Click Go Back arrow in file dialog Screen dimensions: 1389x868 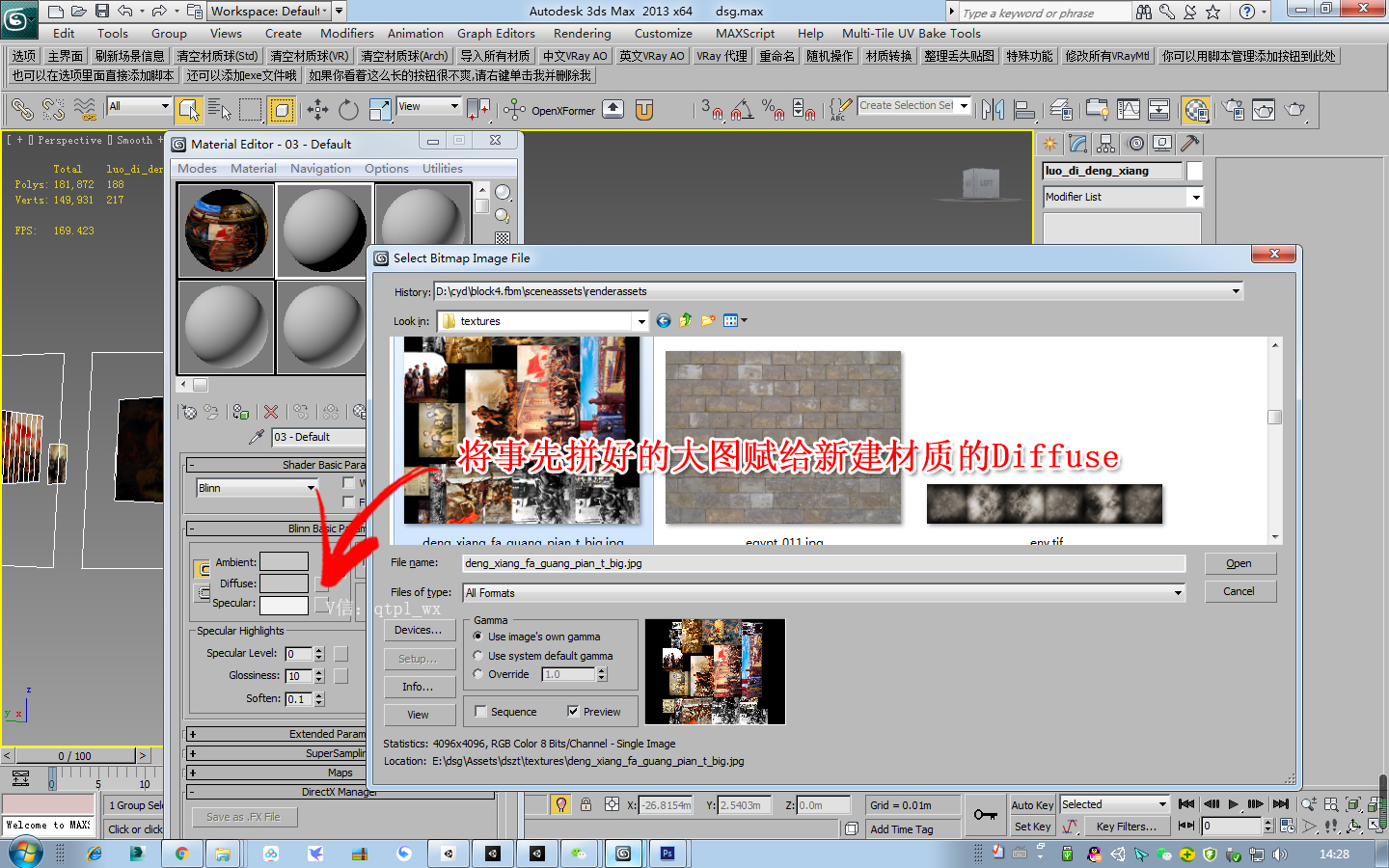tap(664, 321)
